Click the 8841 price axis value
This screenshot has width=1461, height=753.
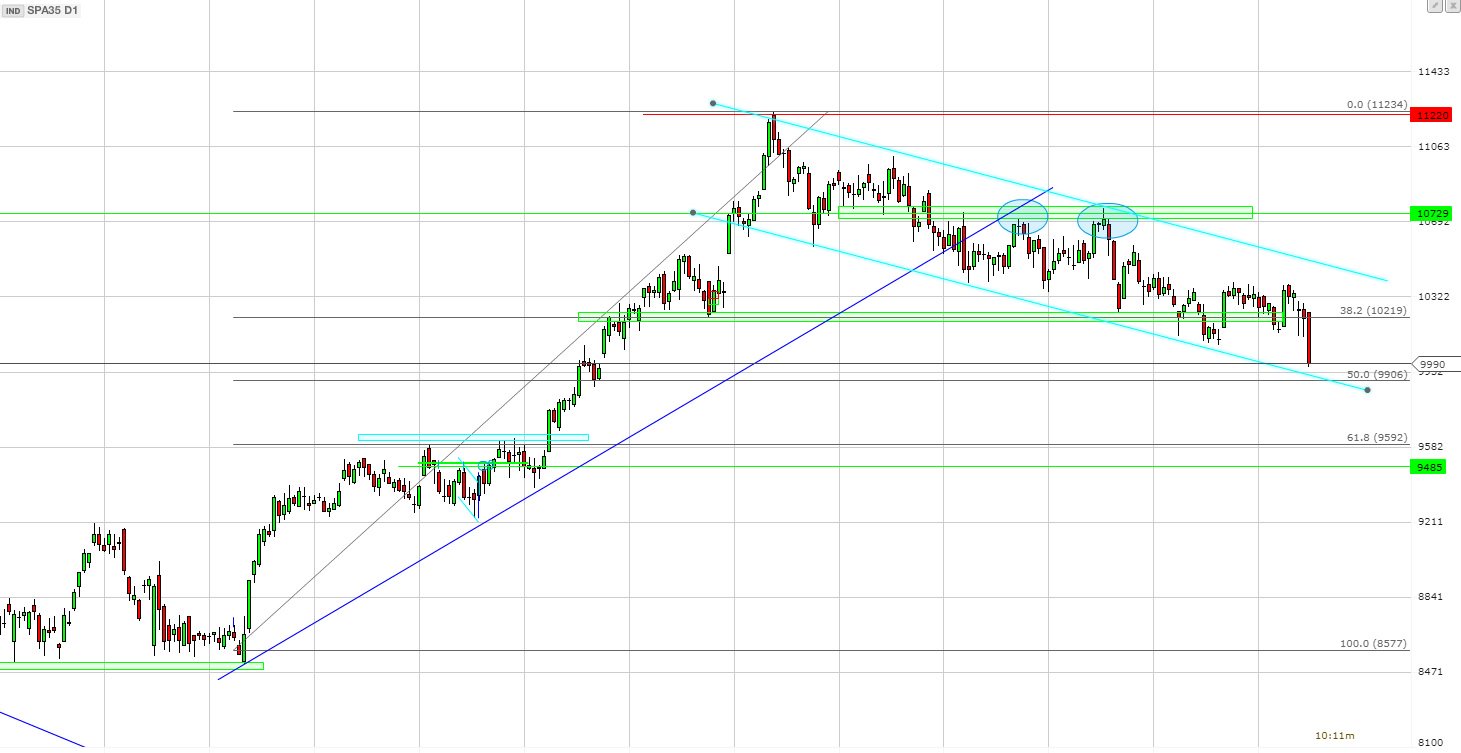(x=1431, y=597)
